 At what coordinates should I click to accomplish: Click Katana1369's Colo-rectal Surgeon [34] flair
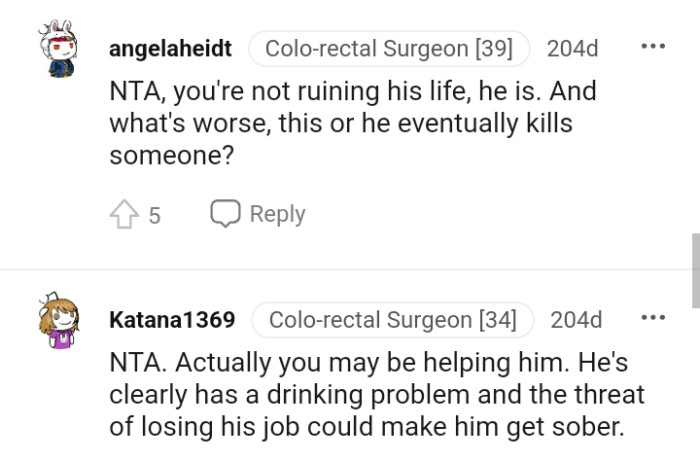[393, 320]
